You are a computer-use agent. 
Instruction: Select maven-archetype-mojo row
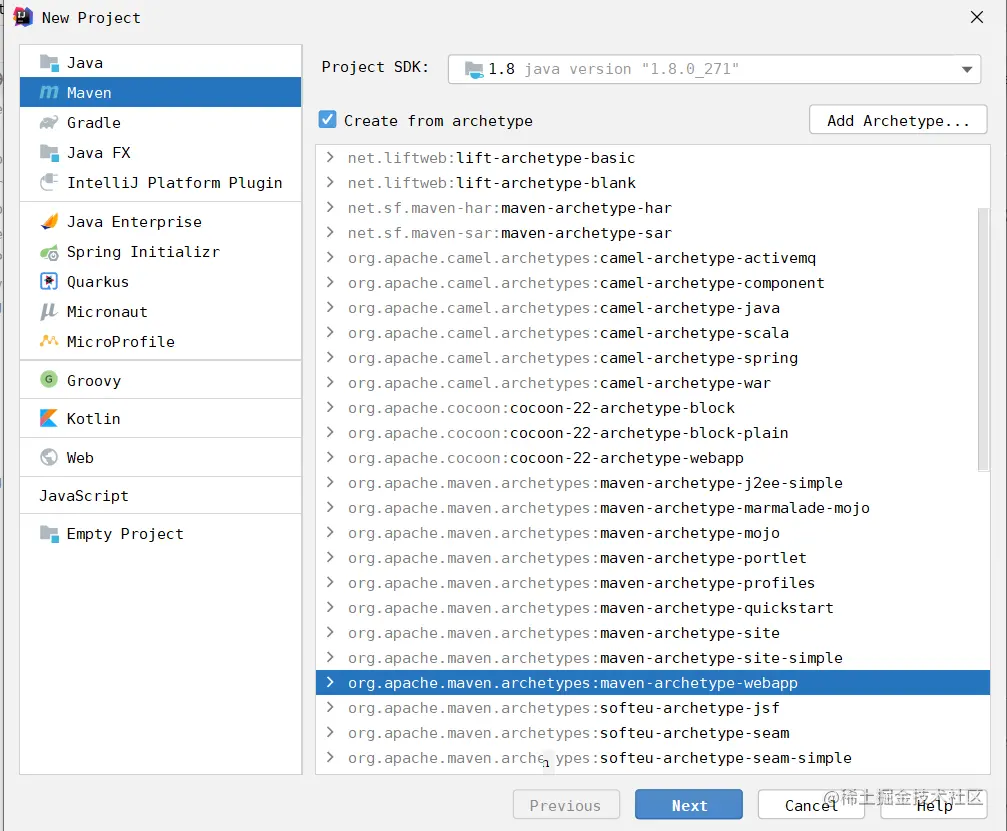coord(652,532)
